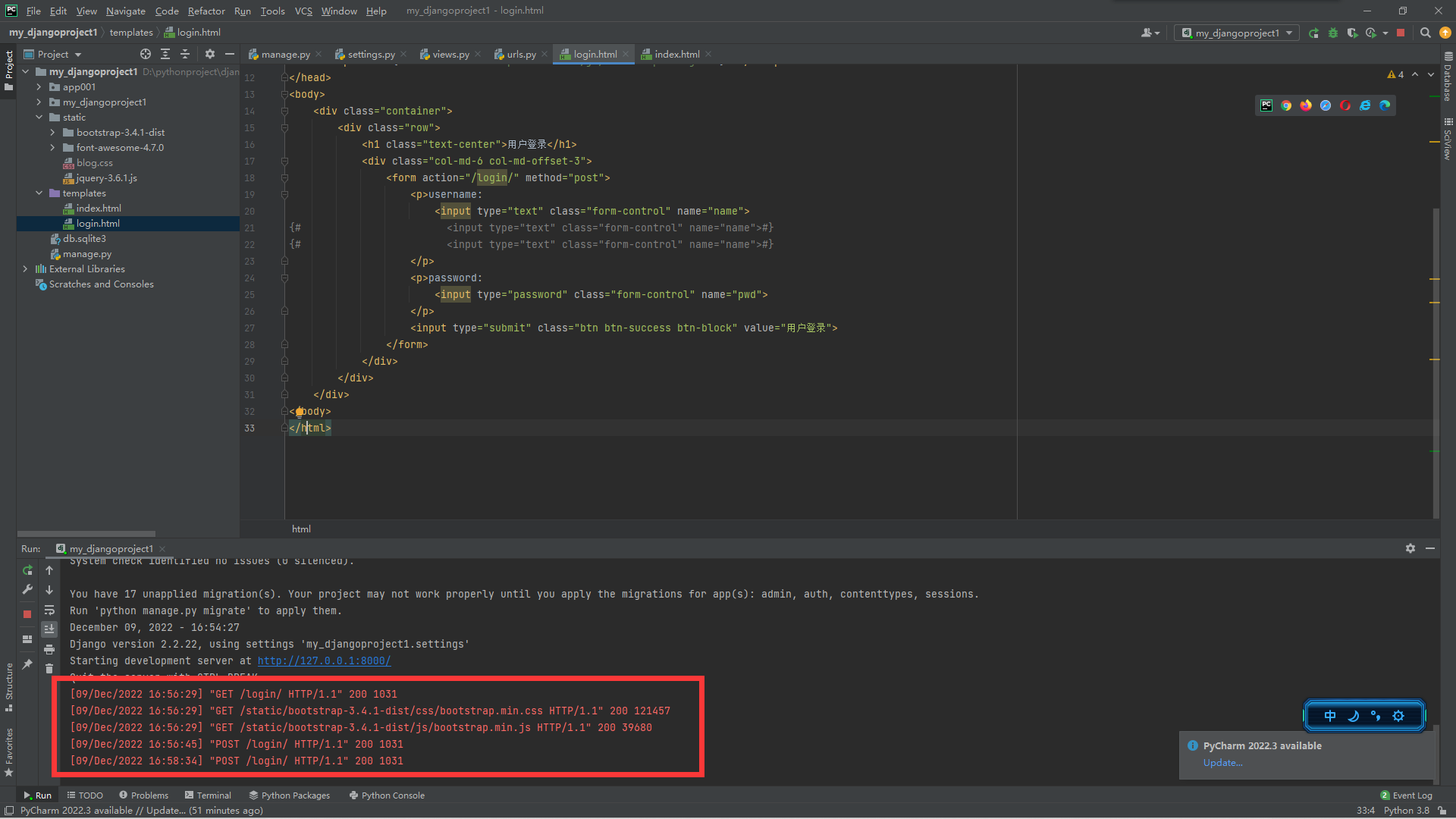
Task: Open page in Firefox browser preview
Action: pyautogui.click(x=1306, y=105)
